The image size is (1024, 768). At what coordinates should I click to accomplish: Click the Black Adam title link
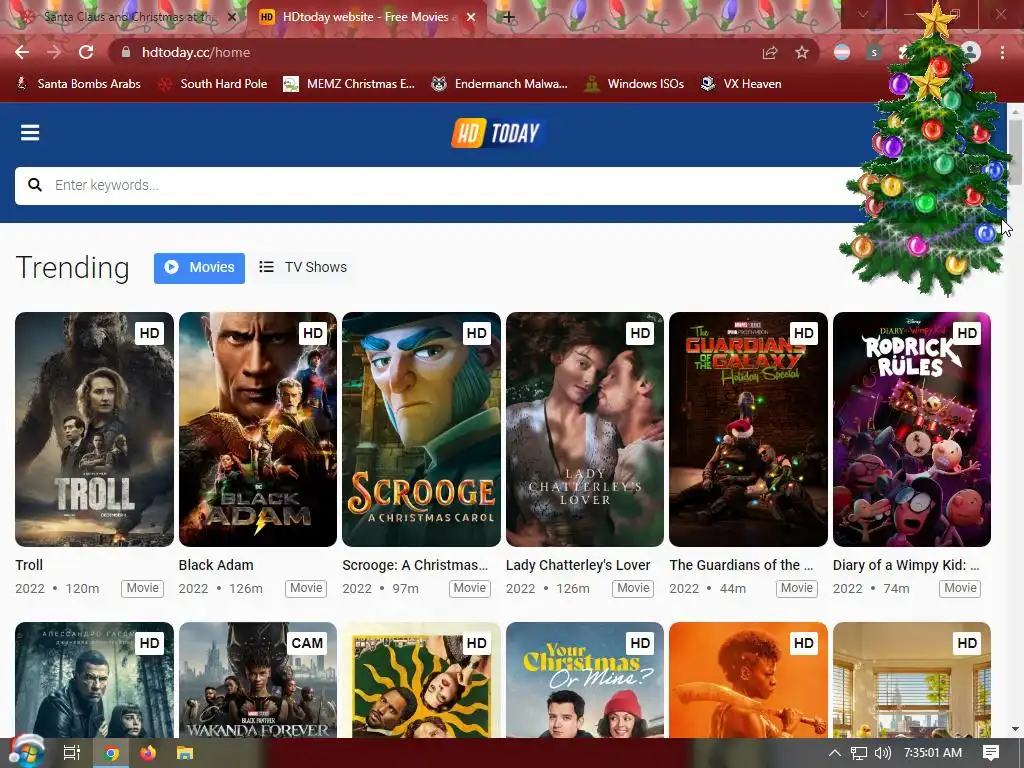[216, 565]
